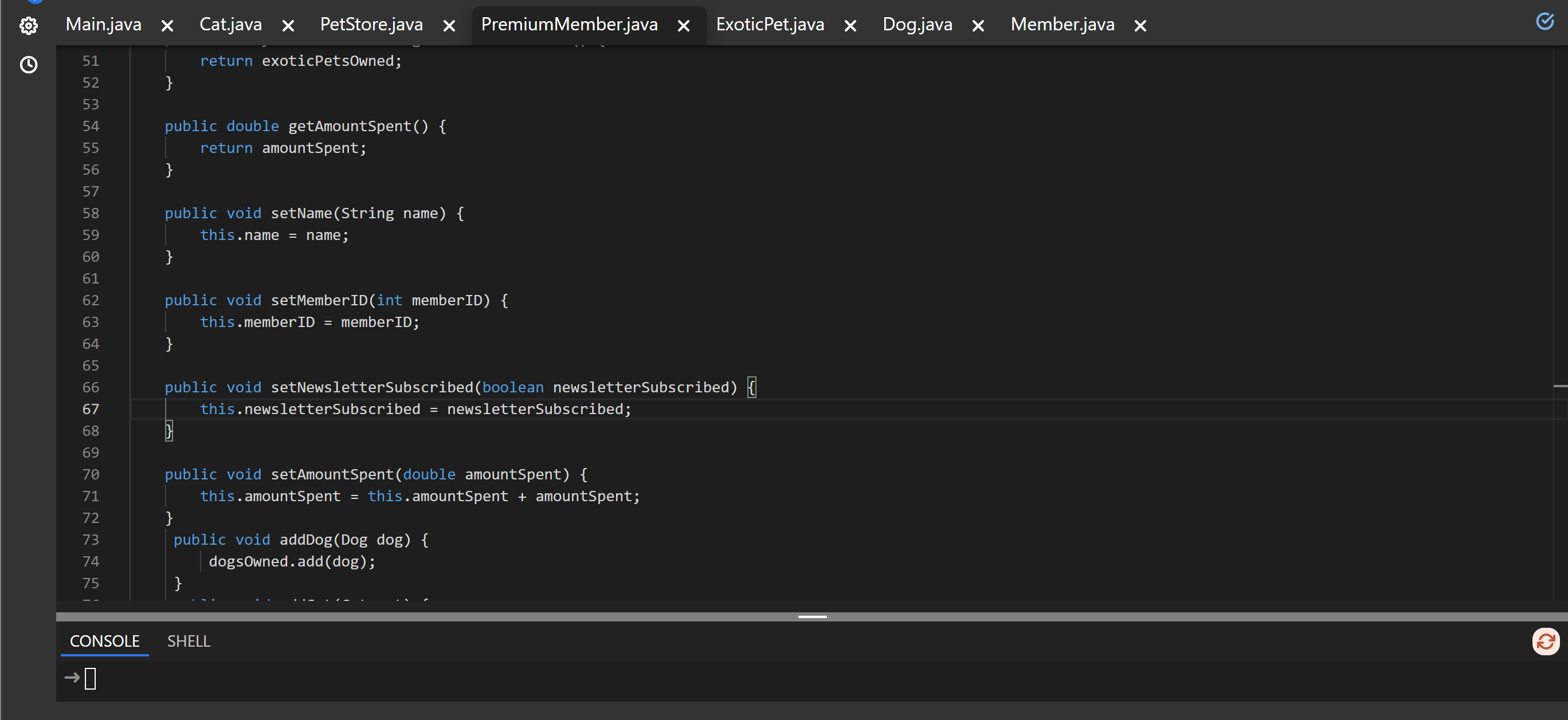Switch to the Member.java tab
Screen dimensions: 1568x720
[1062, 25]
